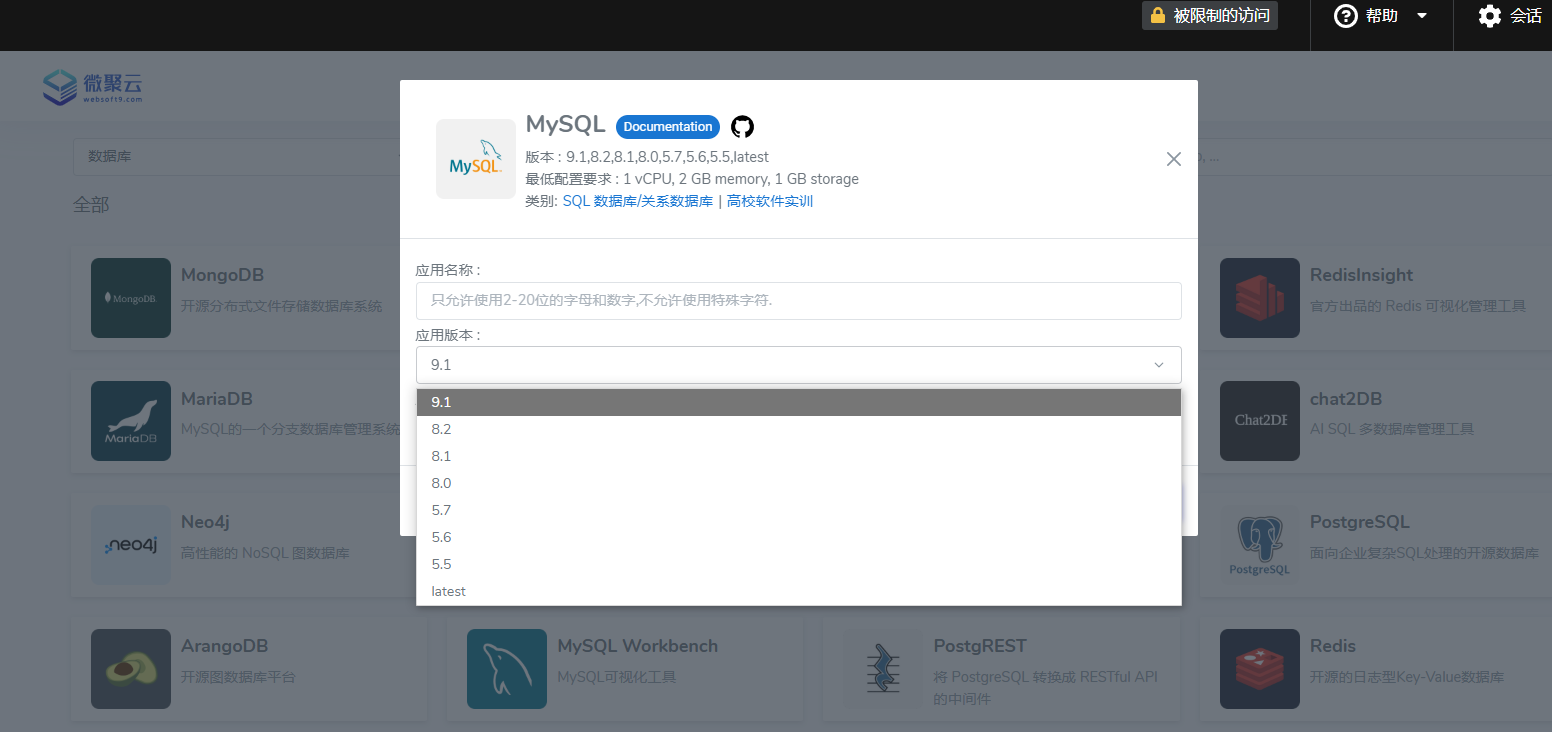Open the 帮助 menu
The height and width of the screenshot is (732, 1552).
(x=1380, y=16)
